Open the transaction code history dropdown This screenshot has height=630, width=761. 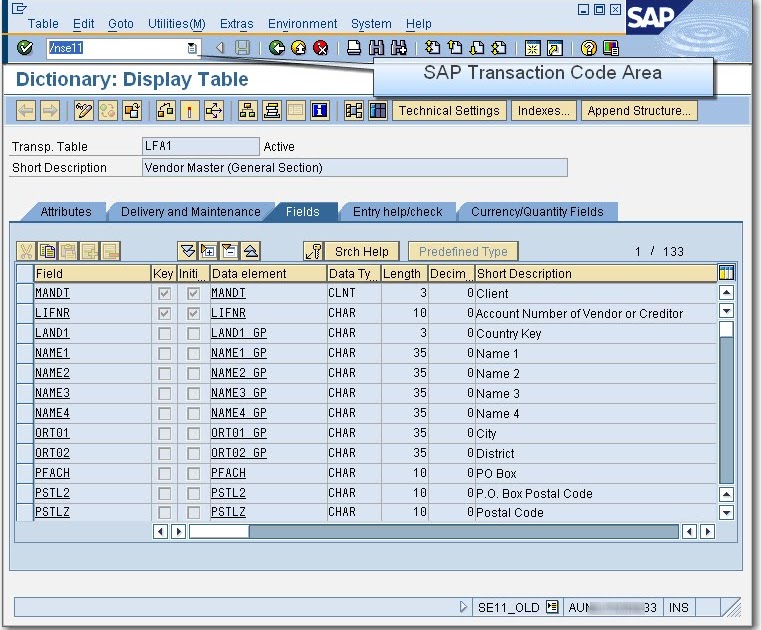click(192, 48)
